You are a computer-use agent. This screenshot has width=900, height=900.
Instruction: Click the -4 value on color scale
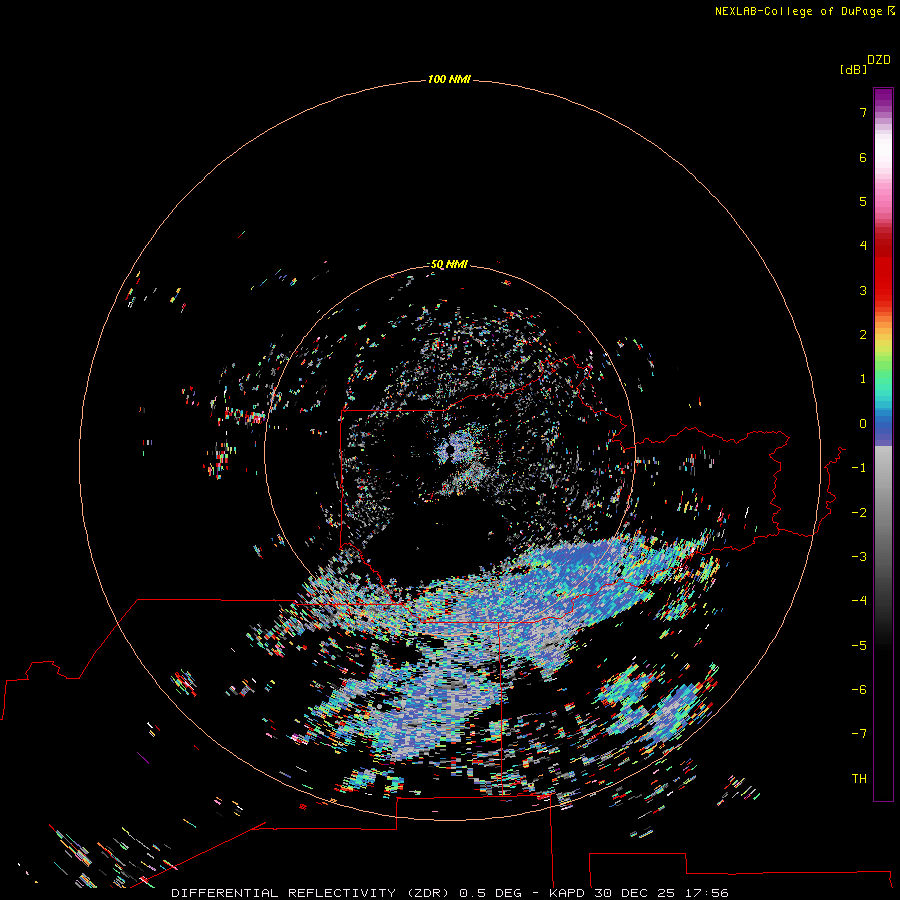pyautogui.click(x=859, y=601)
